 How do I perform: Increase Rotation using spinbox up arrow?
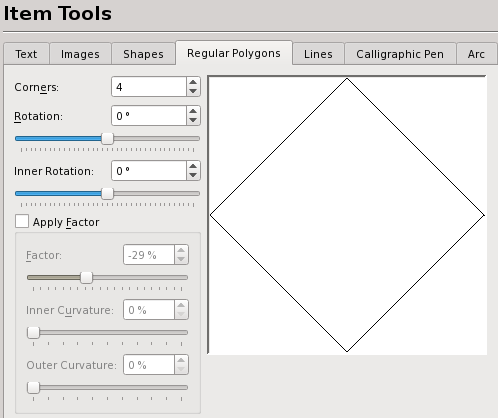pos(193,111)
